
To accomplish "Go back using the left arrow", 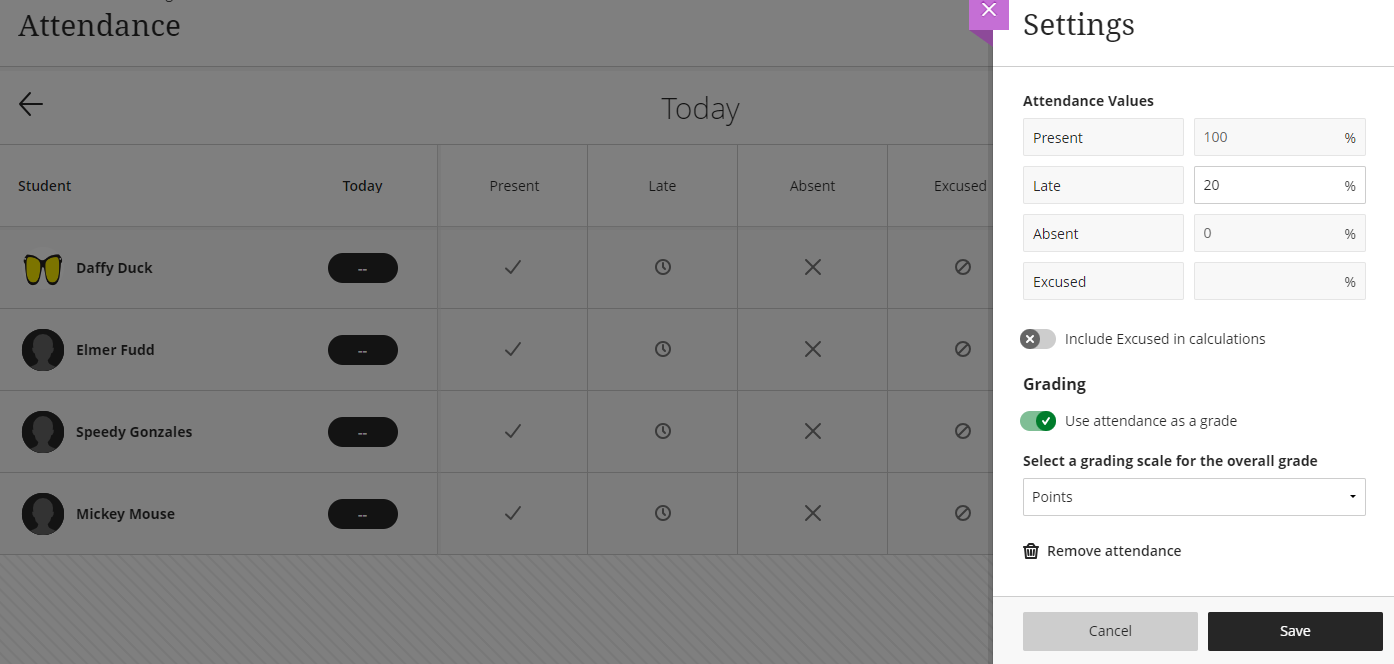I will click(30, 104).
